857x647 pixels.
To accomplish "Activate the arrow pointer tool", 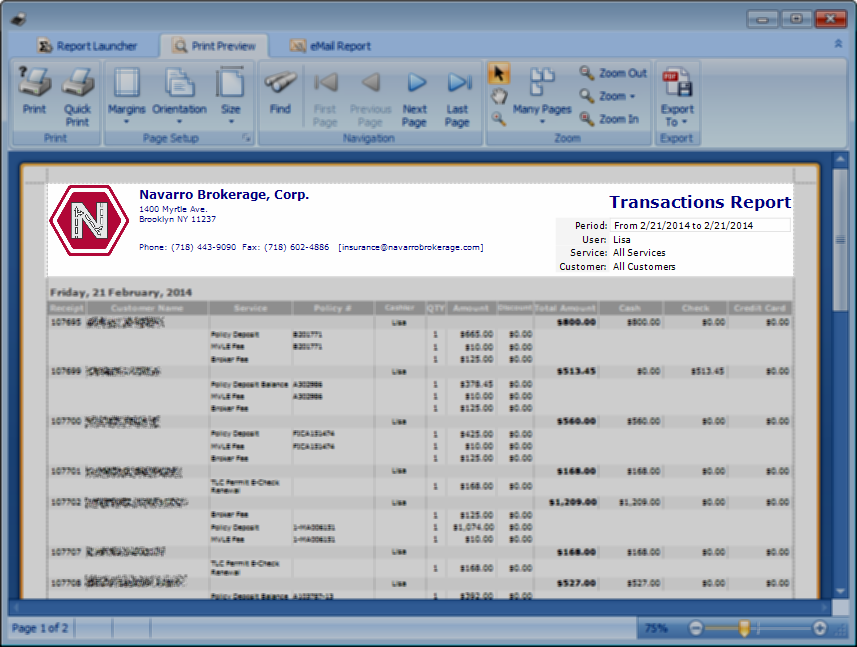I will [x=498, y=74].
